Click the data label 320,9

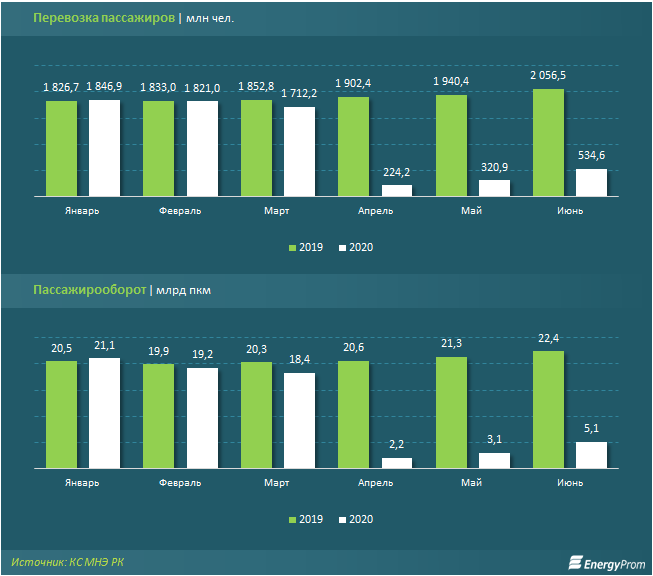[x=494, y=166]
